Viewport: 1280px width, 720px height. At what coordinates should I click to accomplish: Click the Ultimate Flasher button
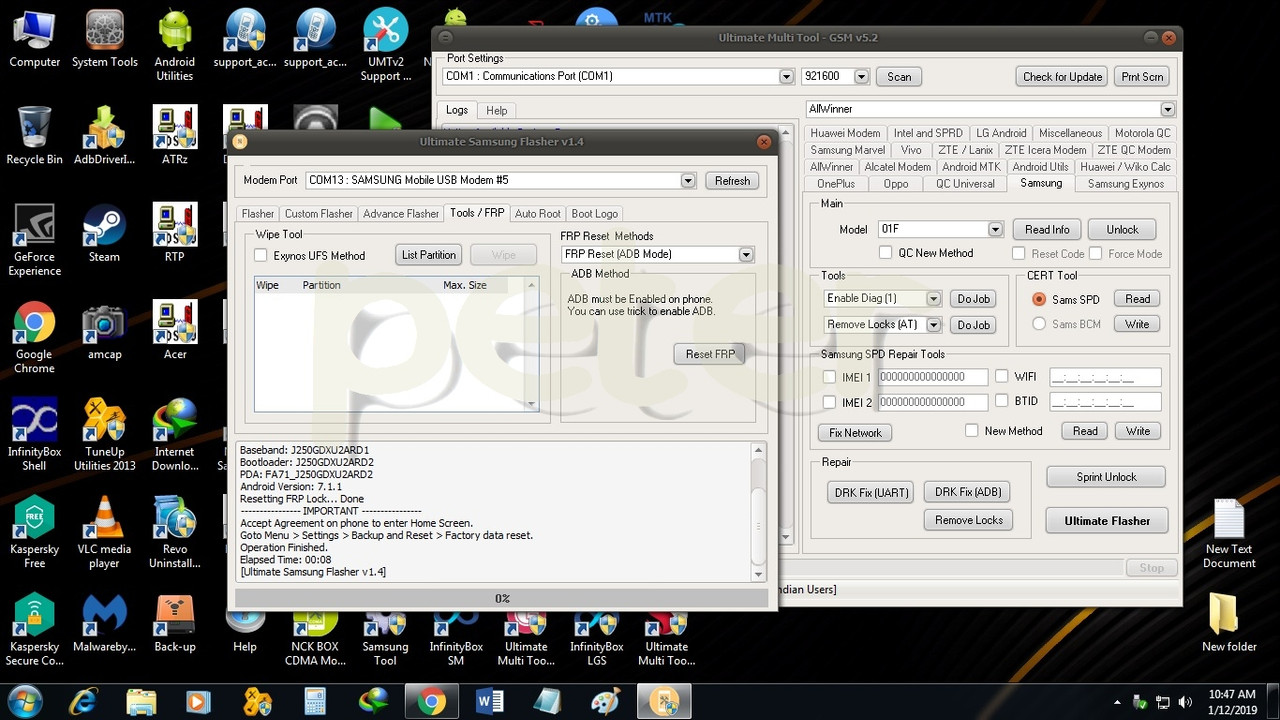click(x=1107, y=521)
